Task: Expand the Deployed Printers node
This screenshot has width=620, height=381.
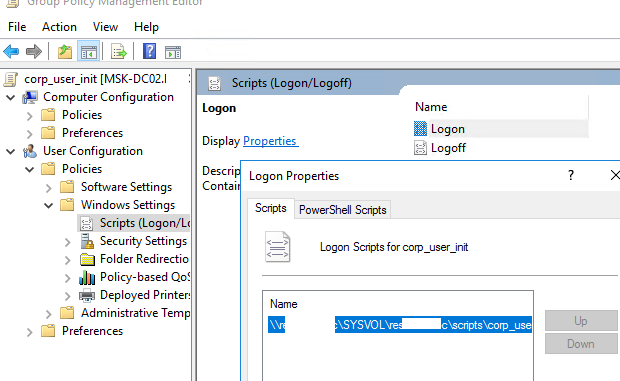Action: (68, 296)
